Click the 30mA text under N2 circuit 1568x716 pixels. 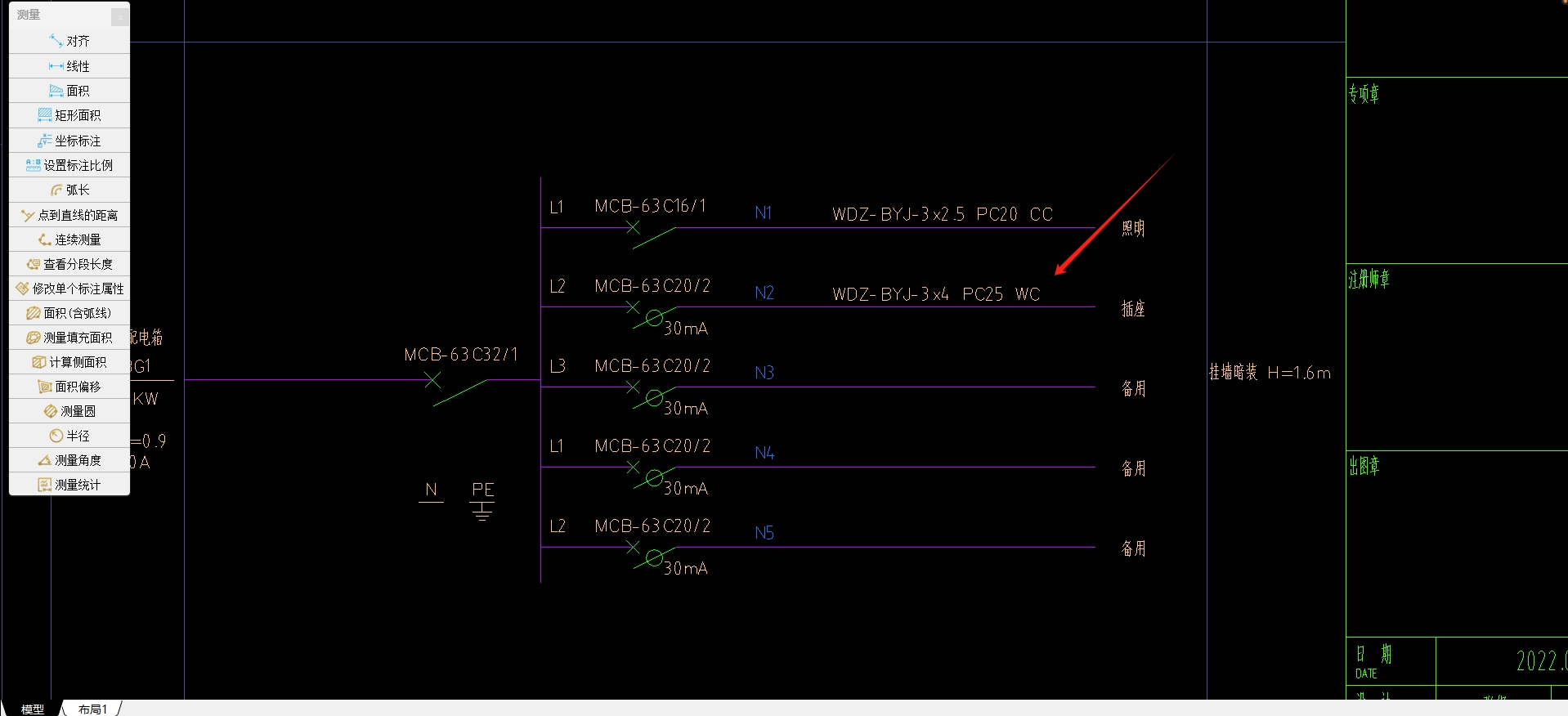686,329
